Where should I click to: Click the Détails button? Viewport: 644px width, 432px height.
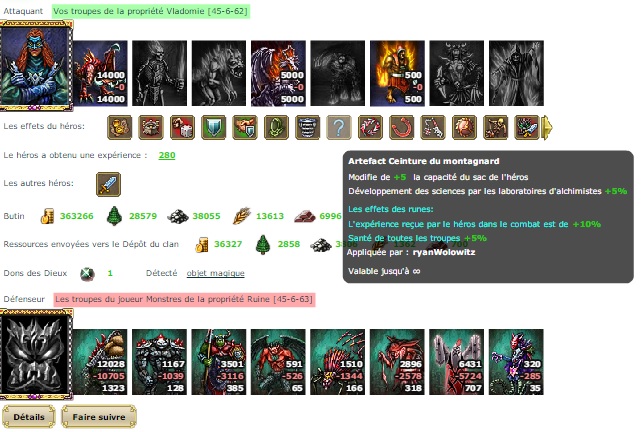point(29,417)
